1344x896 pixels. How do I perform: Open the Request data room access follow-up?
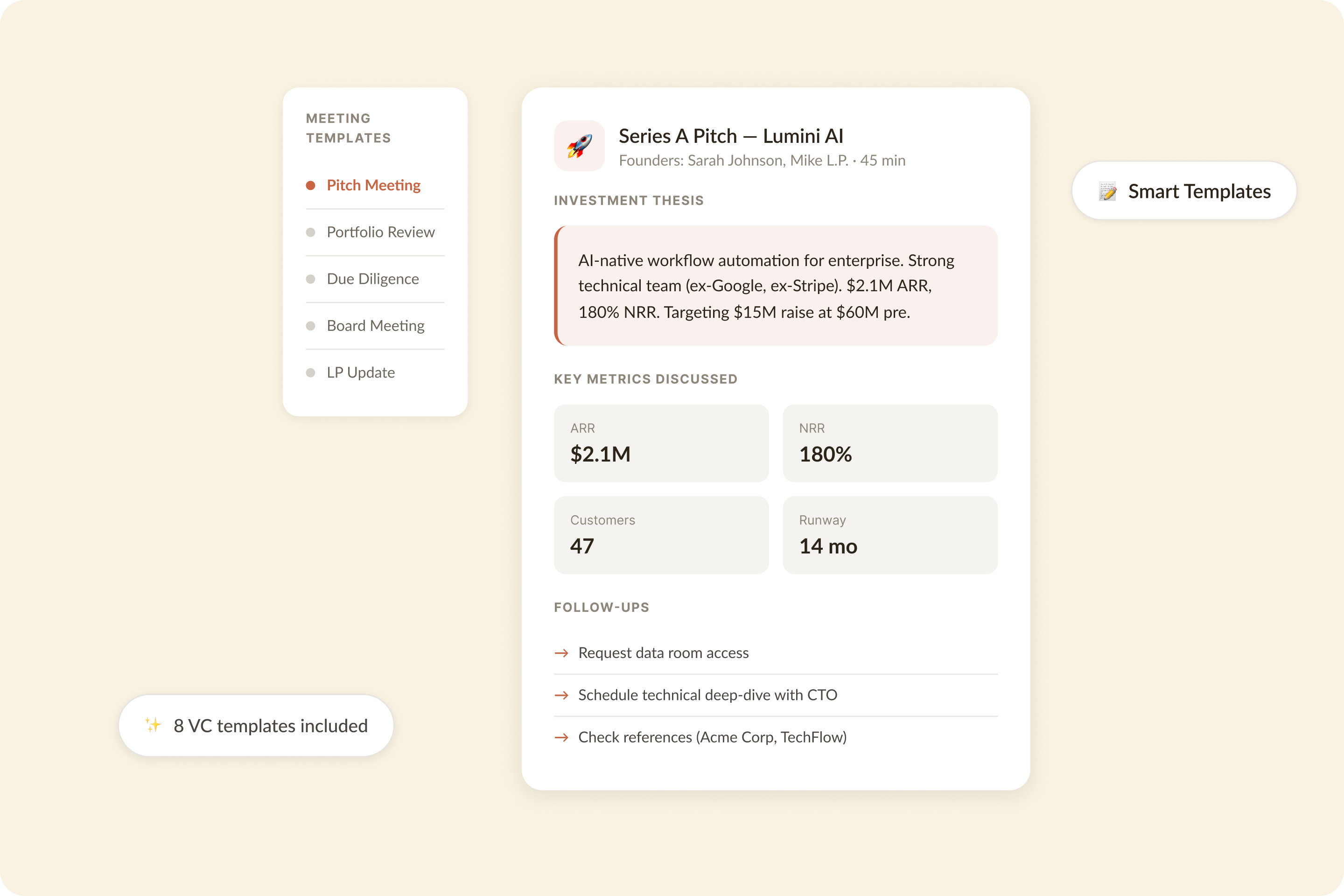coord(664,653)
